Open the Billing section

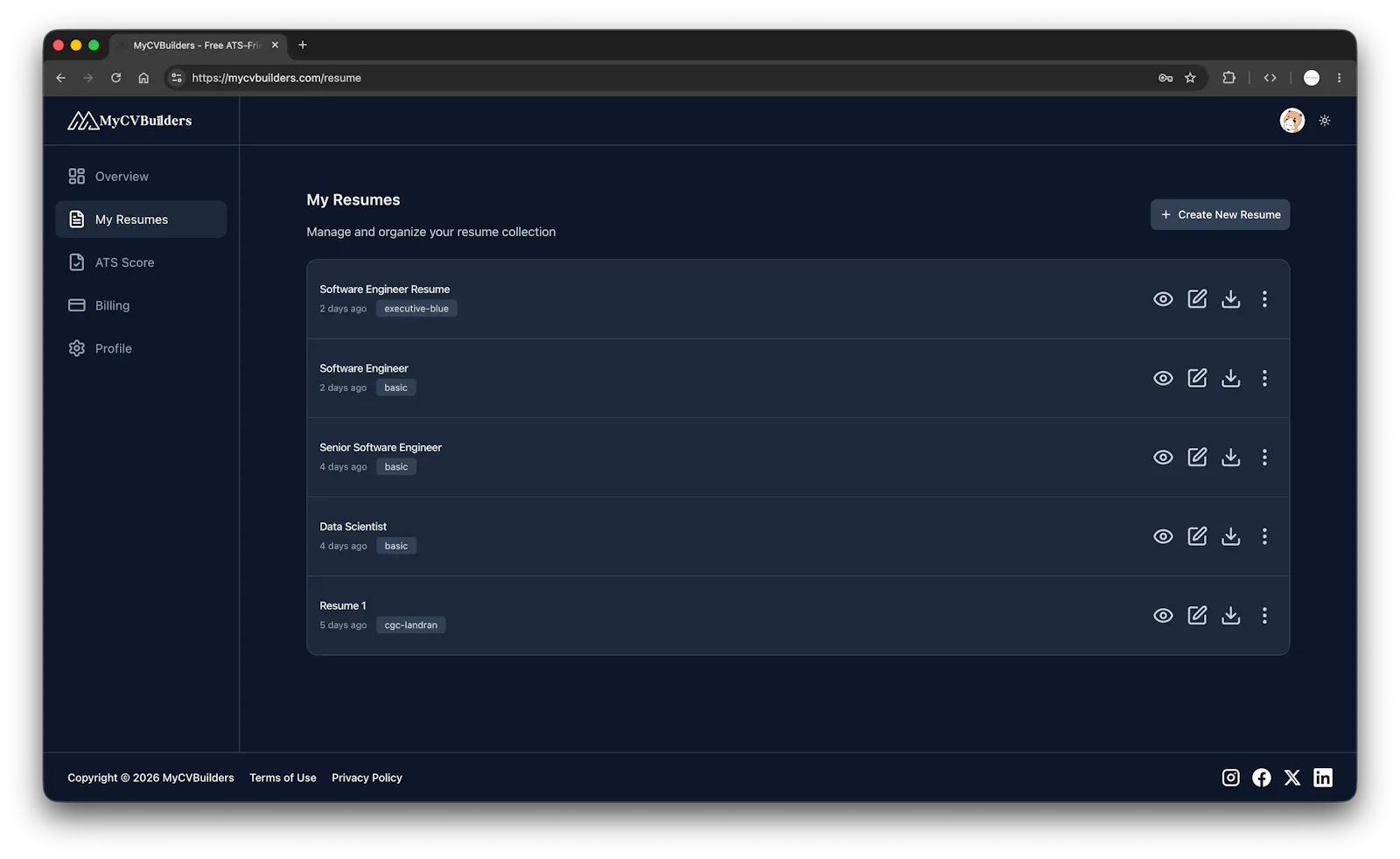pos(141,305)
